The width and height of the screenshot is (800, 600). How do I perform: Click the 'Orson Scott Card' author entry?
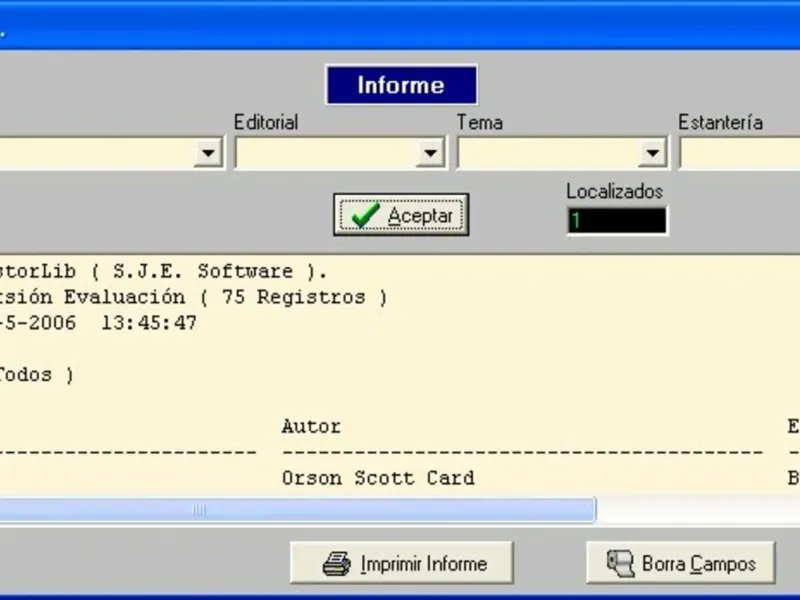point(378,478)
